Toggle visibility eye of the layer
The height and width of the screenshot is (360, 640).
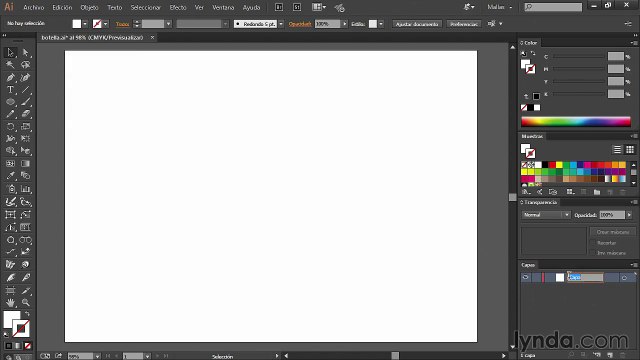[526, 278]
